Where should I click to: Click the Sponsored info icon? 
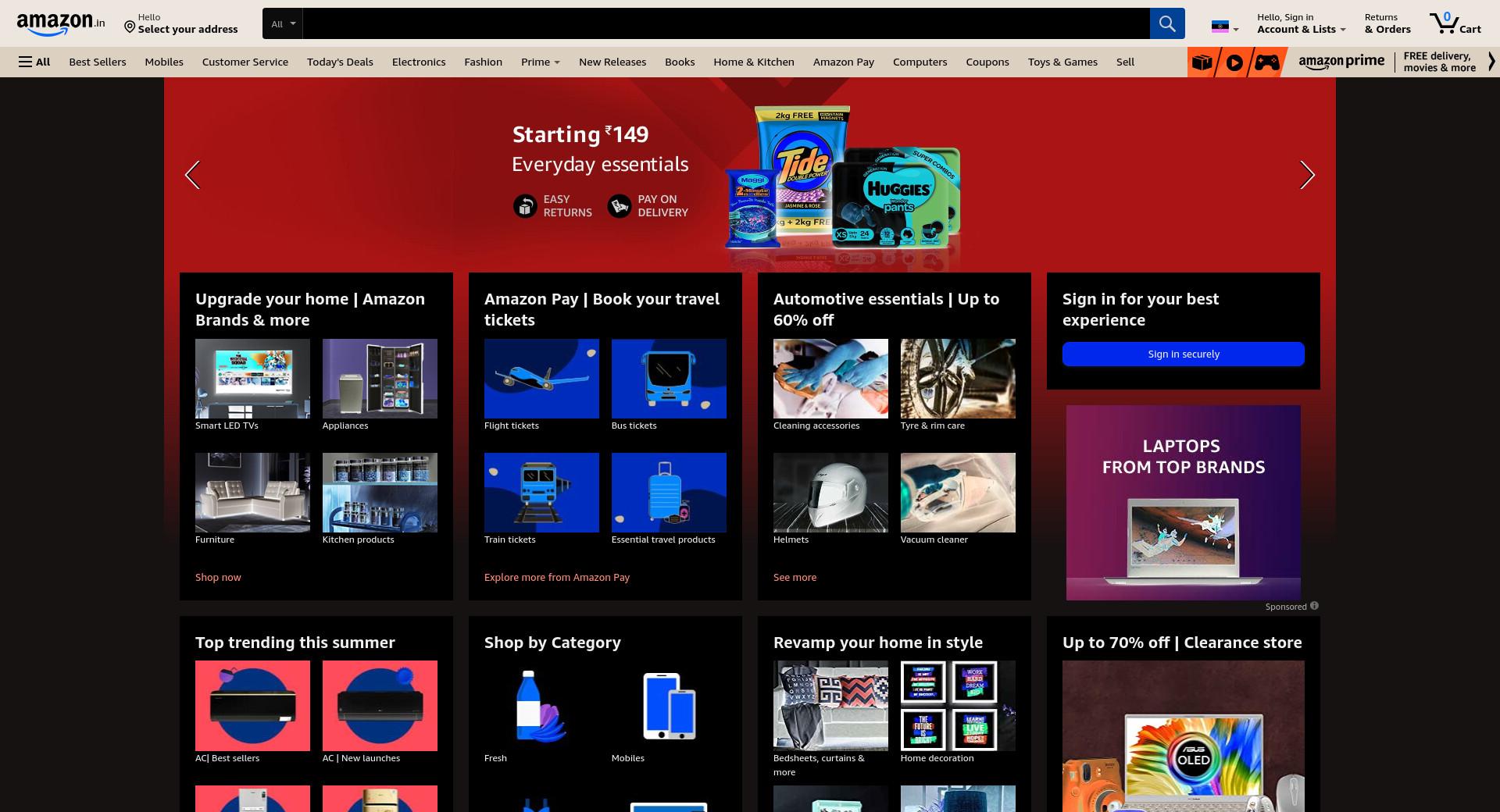click(x=1314, y=606)
